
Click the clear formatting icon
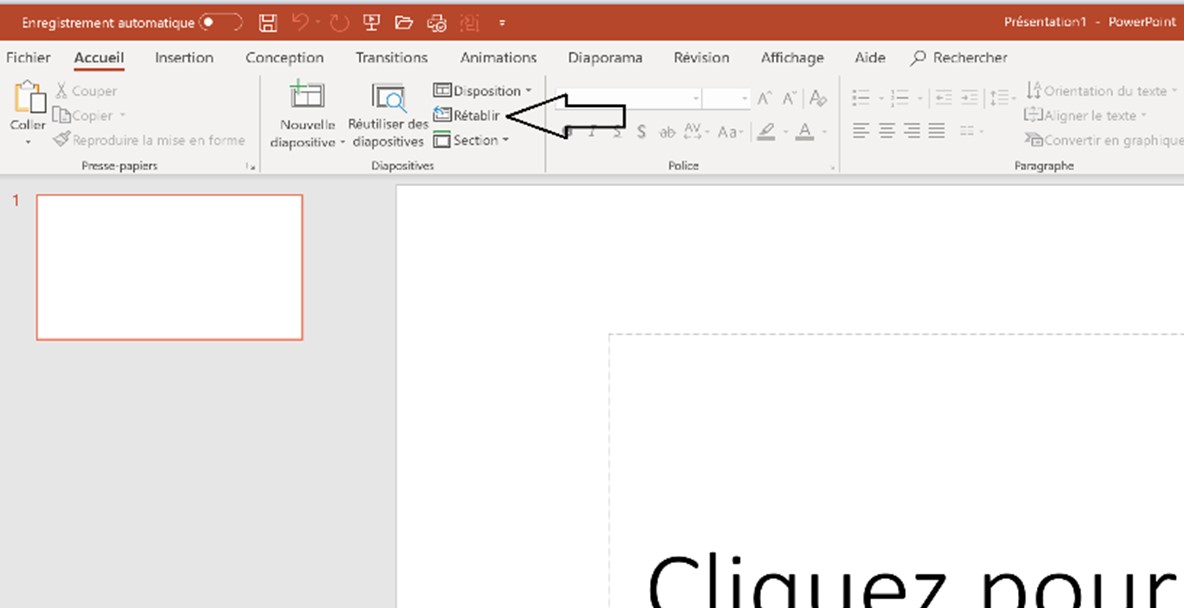click(x=818, y=98)
